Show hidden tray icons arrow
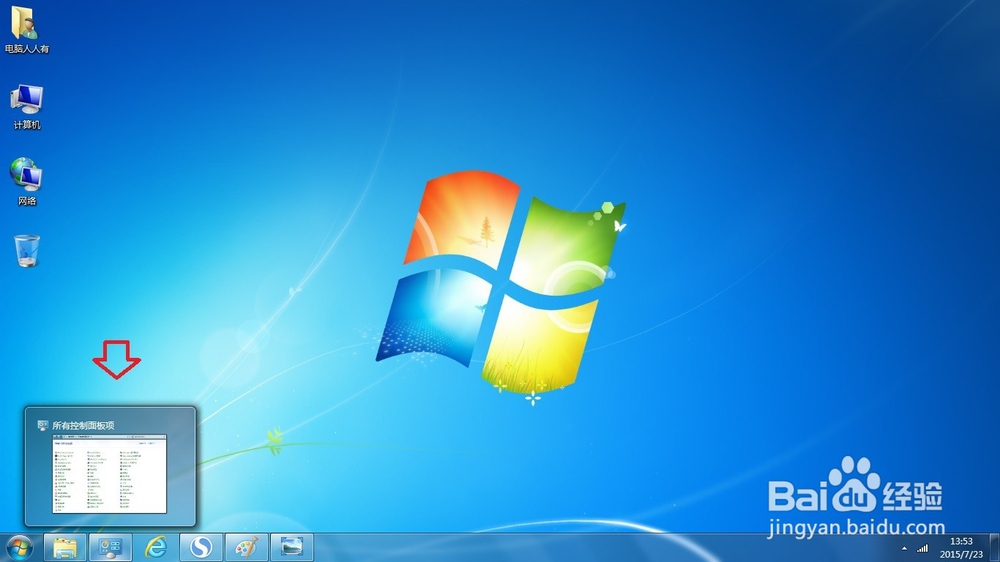Viewport: 1000px width, 562px height. coord(904,548)
